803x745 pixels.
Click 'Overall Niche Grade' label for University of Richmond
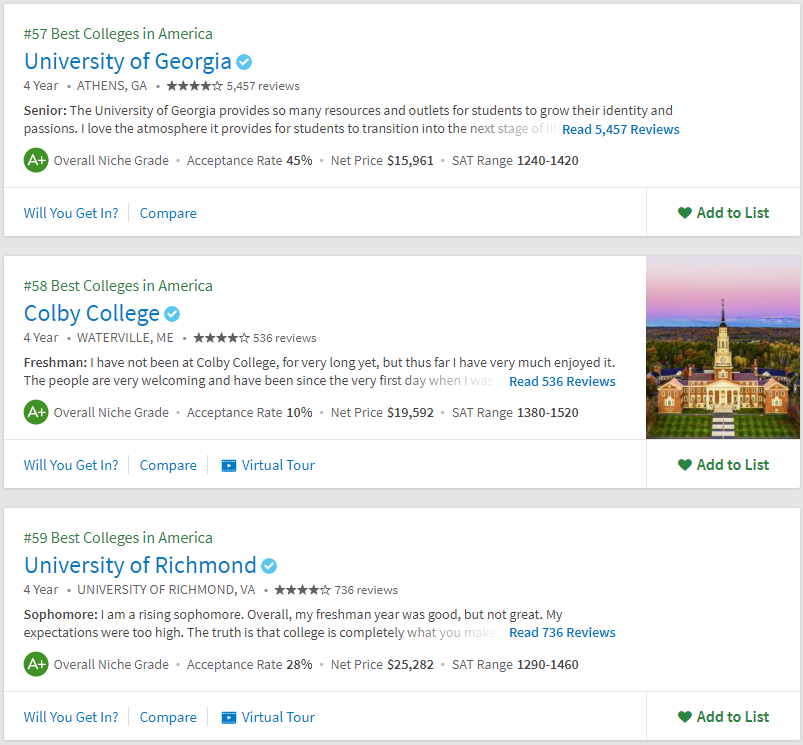point(111,665)
